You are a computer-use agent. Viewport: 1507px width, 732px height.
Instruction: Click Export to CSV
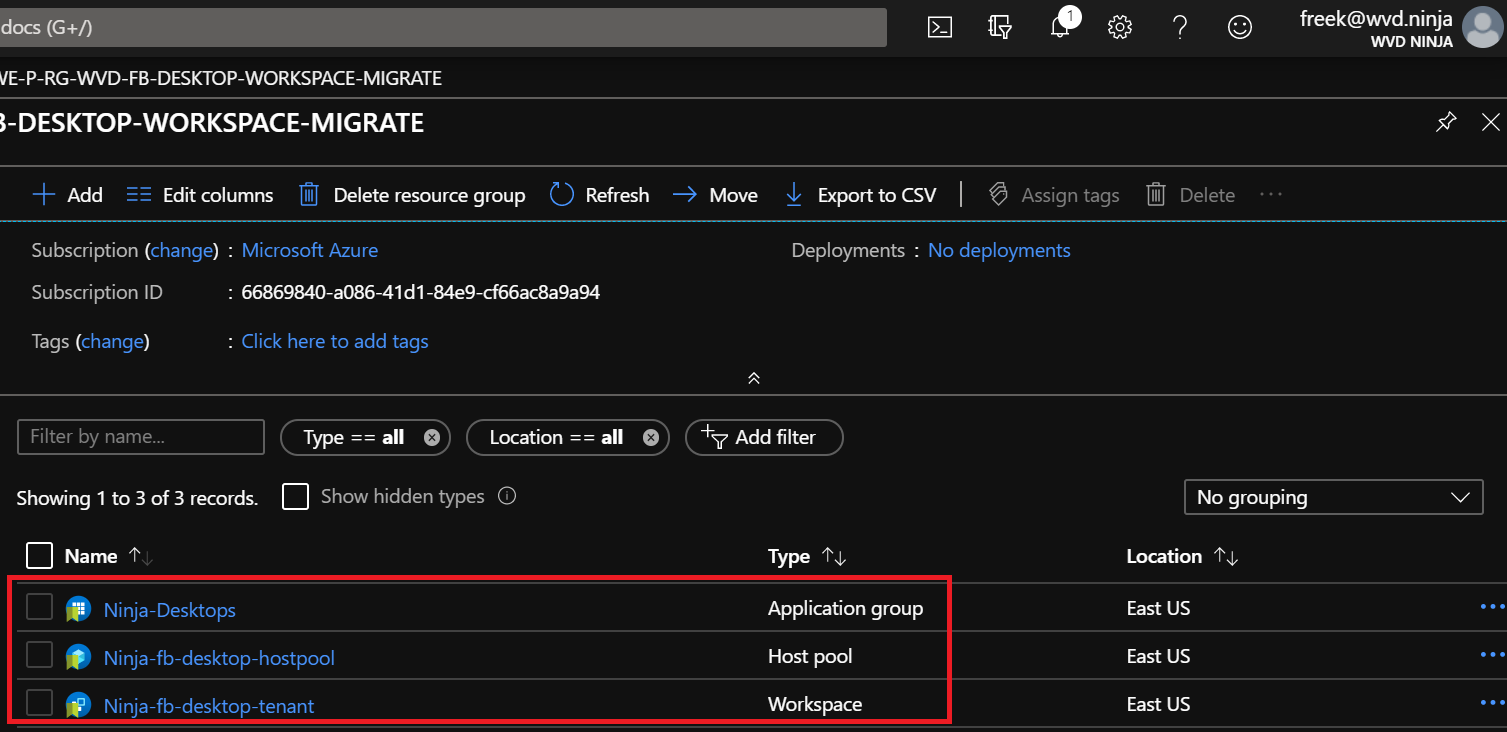tap(860, 195)
